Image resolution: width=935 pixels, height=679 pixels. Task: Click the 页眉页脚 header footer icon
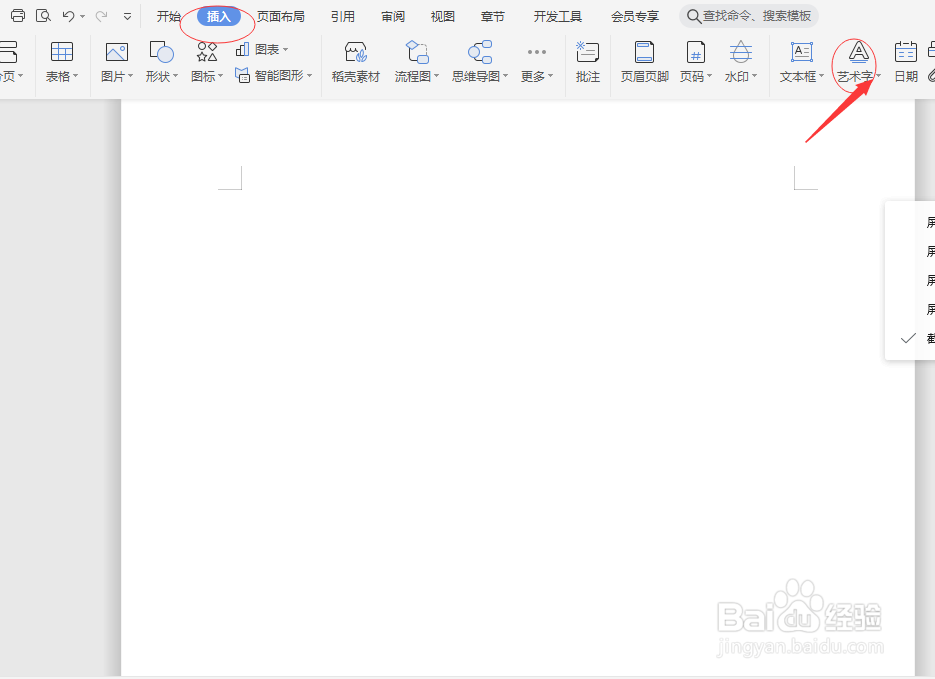tap(645, 52)
